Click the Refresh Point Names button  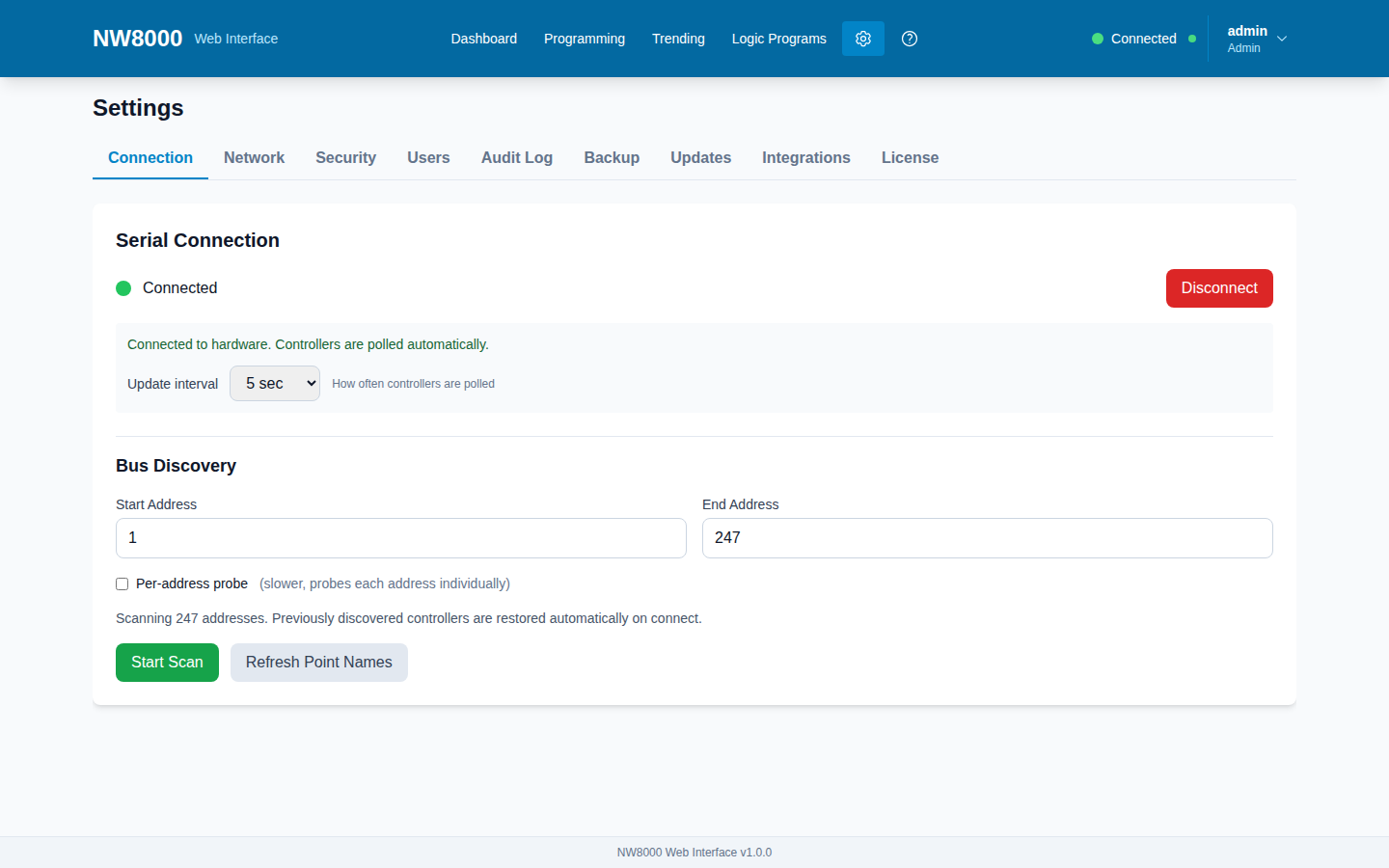(x=319, y=663)
